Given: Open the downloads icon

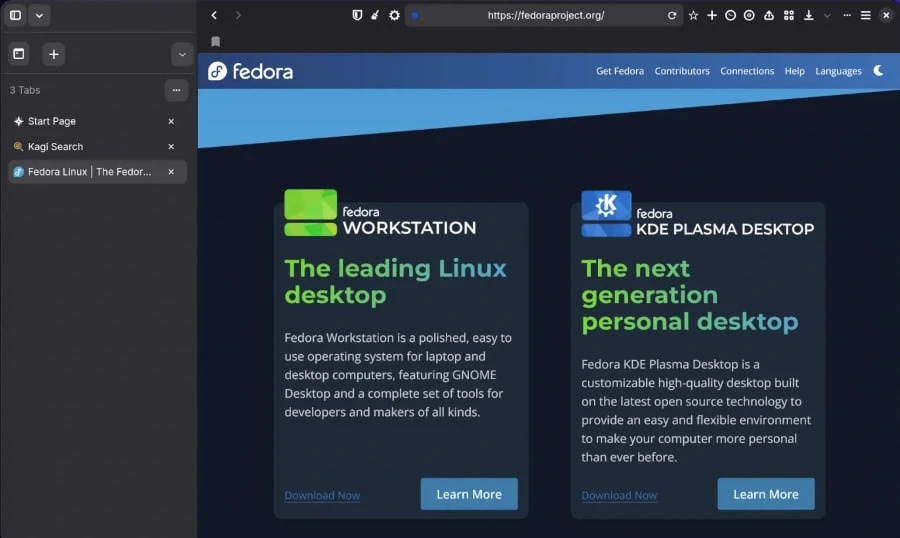Looking at the screenshot, I should click(809, 16).
